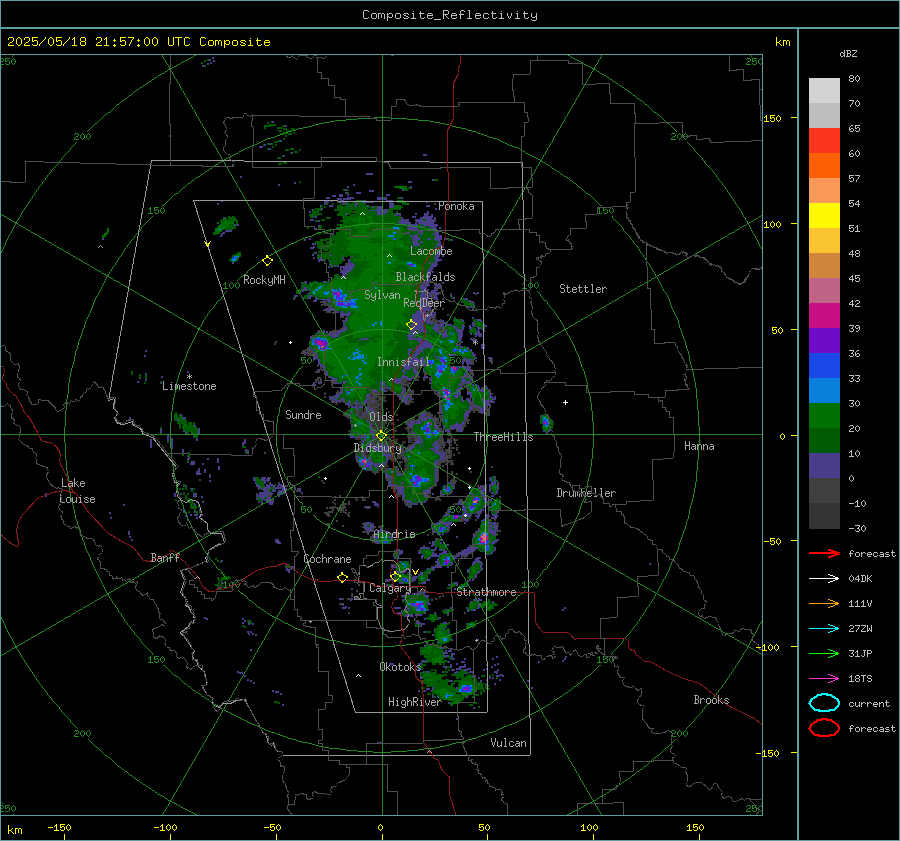The image size is (900, 841).
Task: Click the bright green swatch between 30 and 20 dBZ
Action: pyautogui.click(x=824, y=416)
